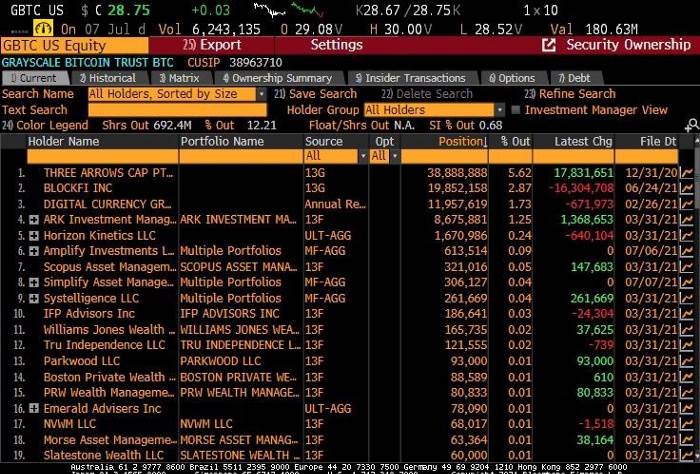This screenshot has width=700, height=474.
Task: Click Refine Search
Action: 570,94
